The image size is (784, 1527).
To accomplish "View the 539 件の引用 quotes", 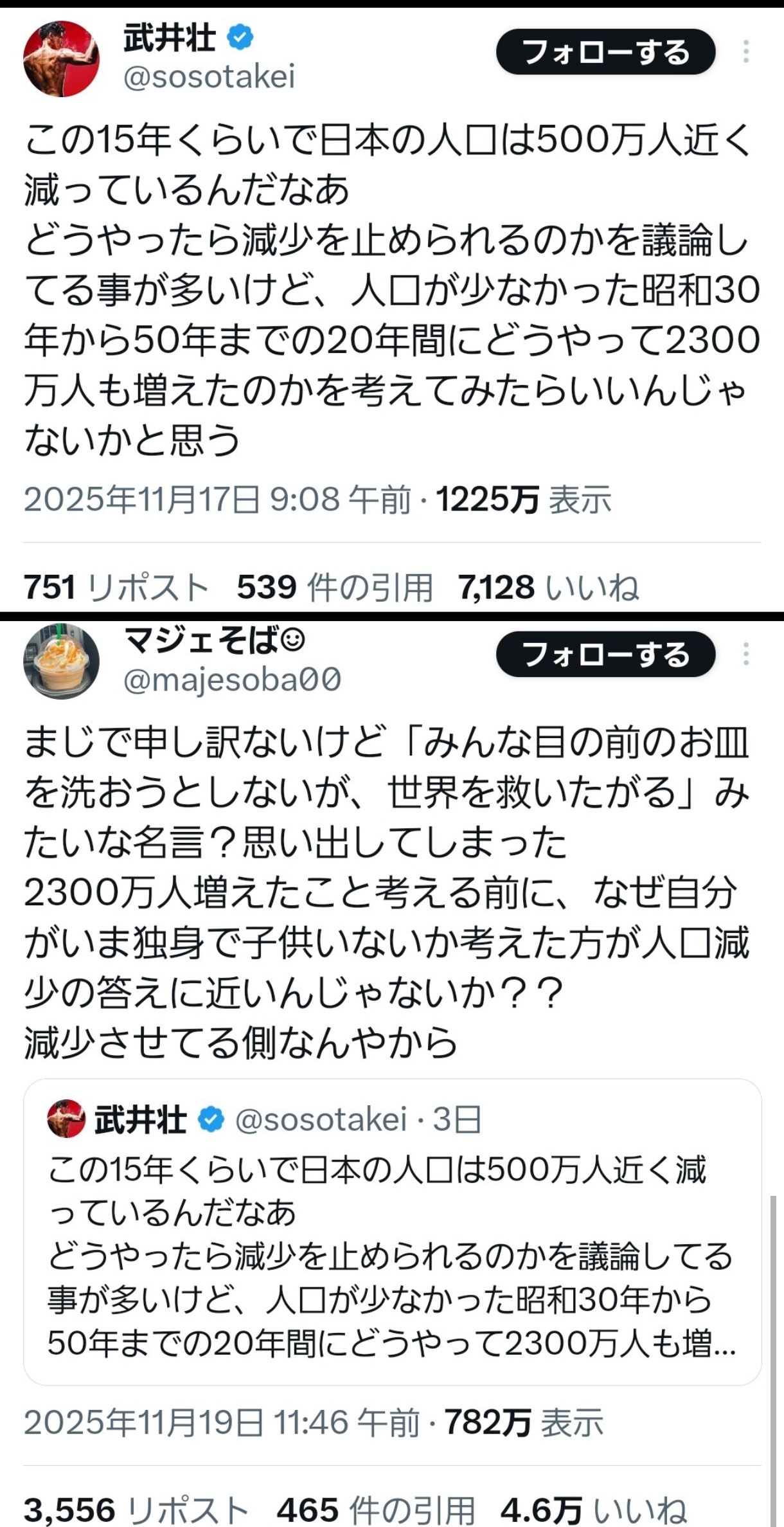I will pos(334,587).
